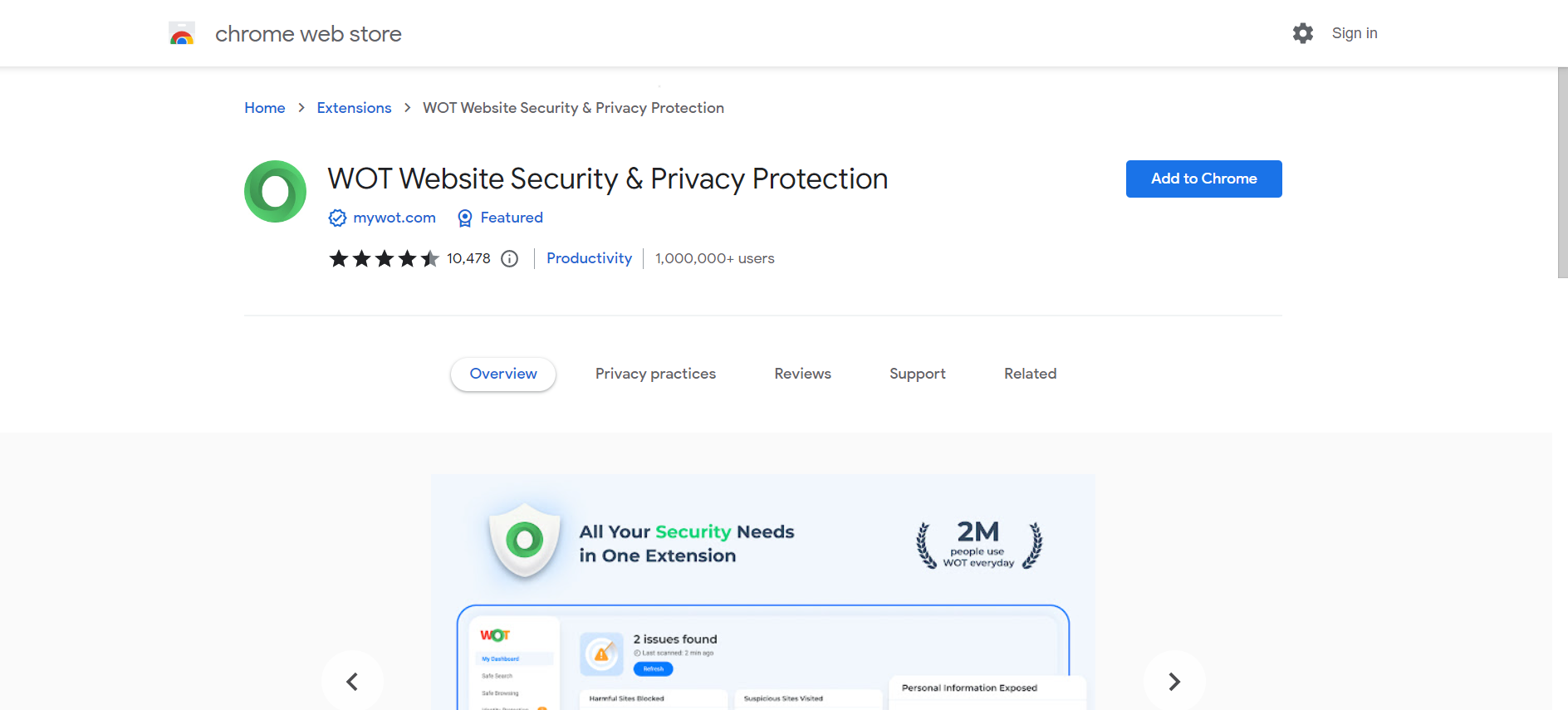This screenshot has width=1568, height=710.
Task: Click the verified publisher badge icon
Action: pos(337,218)
